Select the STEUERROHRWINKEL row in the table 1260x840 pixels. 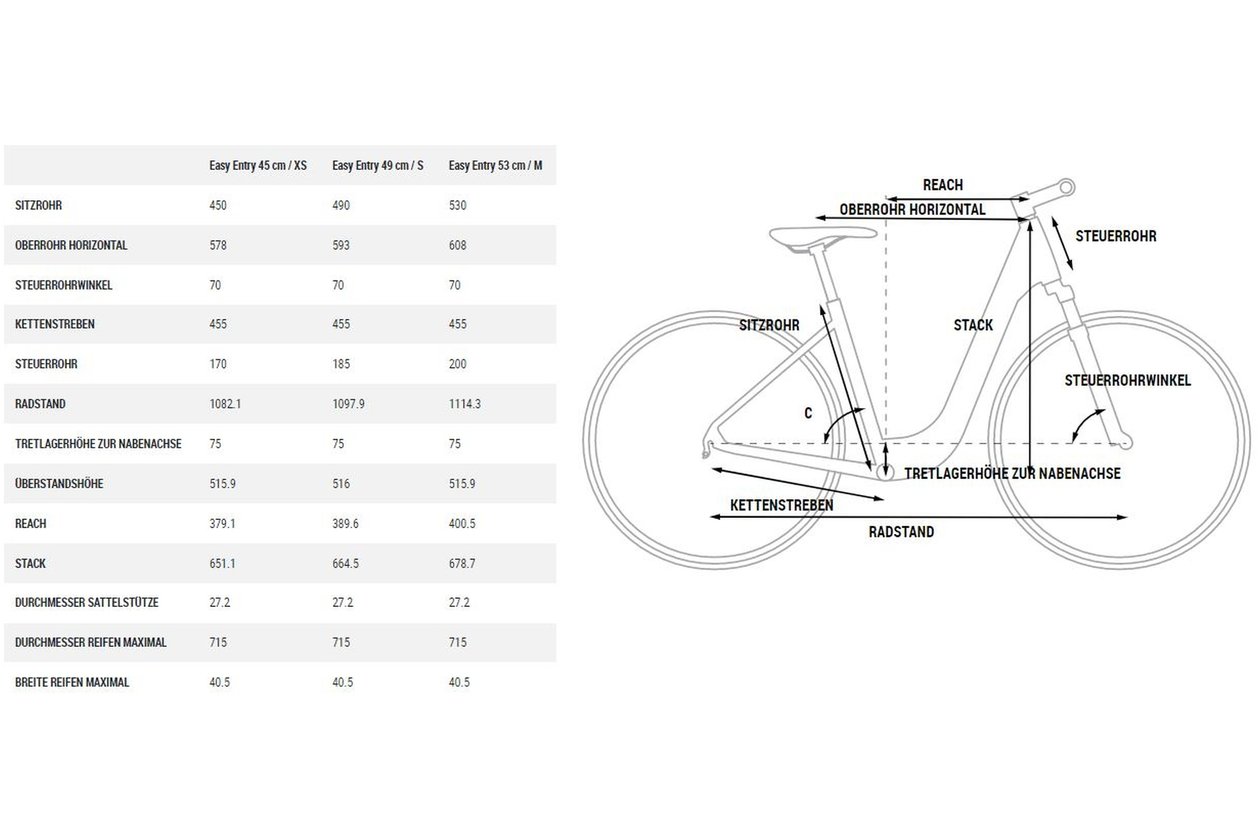pyautogui.click(x=280, y=285)
